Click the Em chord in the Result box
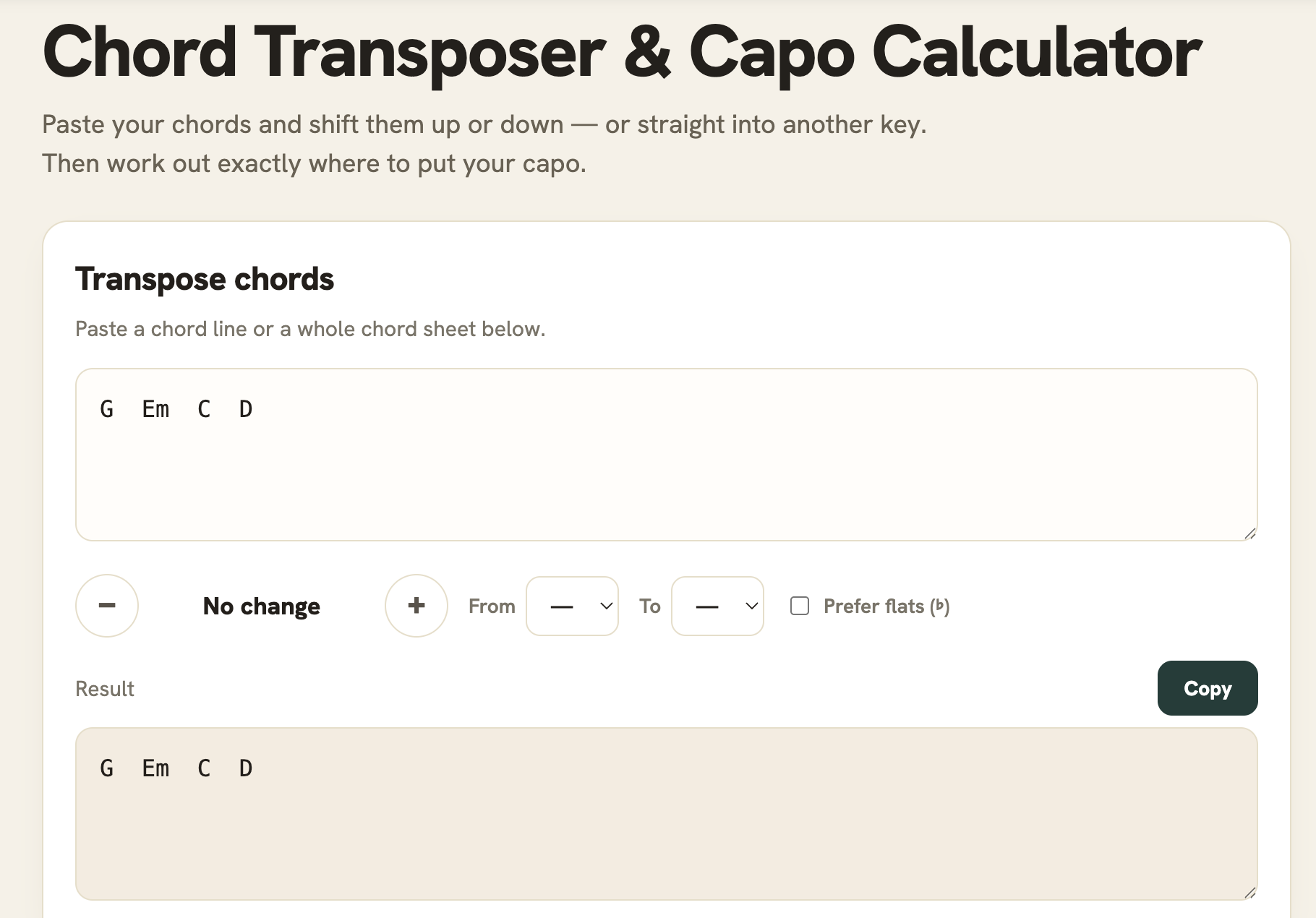 click(155, 768)
